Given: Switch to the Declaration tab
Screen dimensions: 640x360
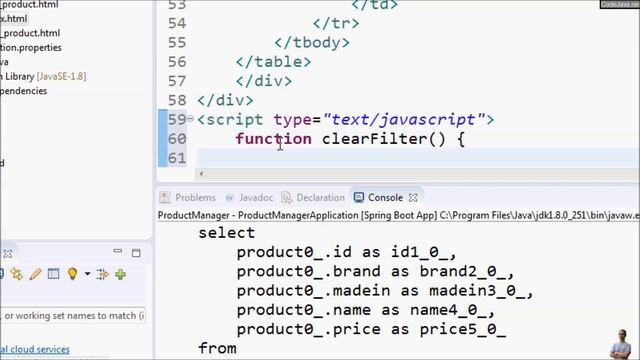Looking at the screenshot, I should (320, 198).
